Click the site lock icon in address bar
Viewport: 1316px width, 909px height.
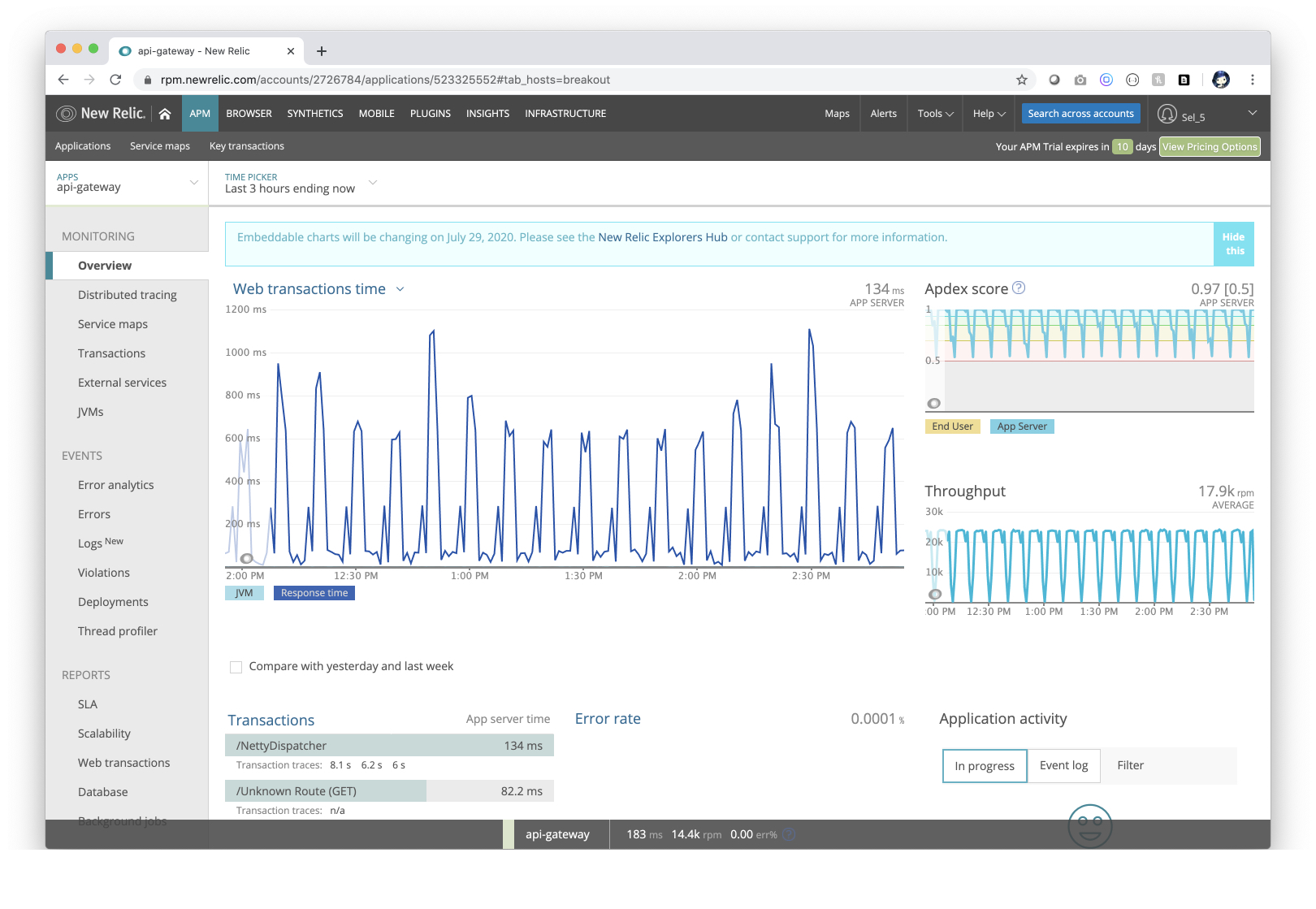(x=147, y=80)
